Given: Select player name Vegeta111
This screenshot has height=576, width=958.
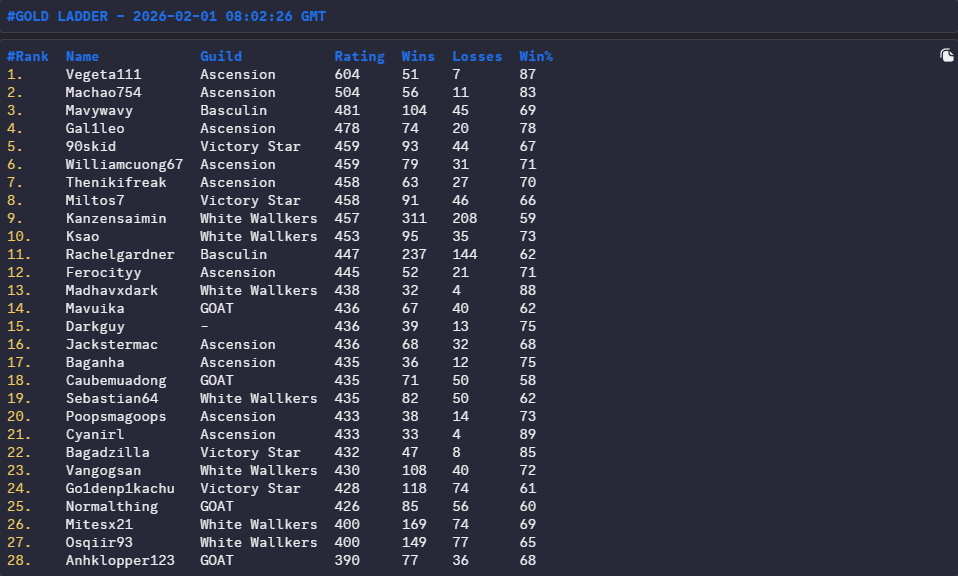Looking at the screenshot, I should [x=103, y=75].
